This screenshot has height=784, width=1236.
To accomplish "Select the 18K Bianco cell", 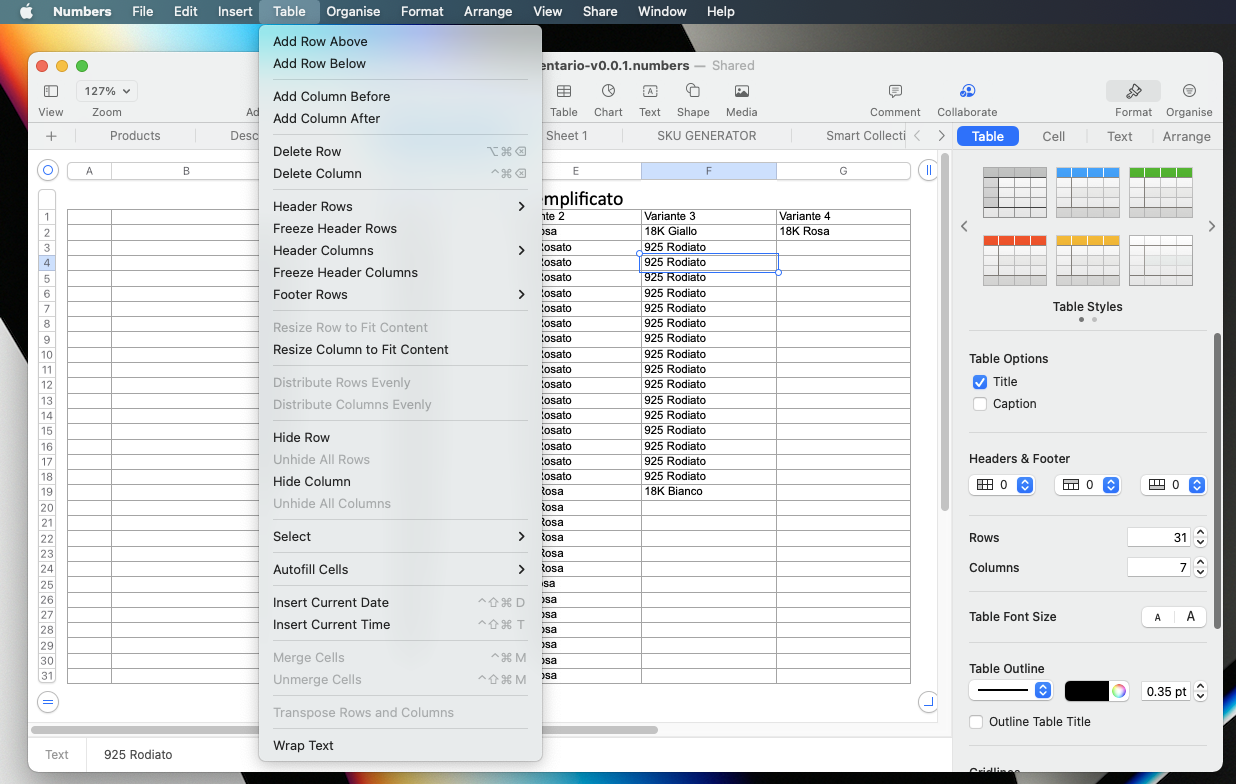I will [x=709, y=492].
